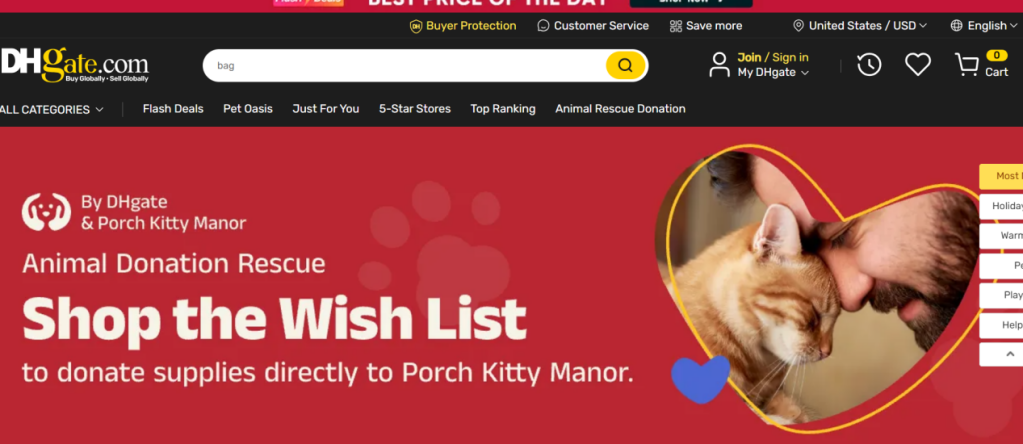Click the back-to-top arrow in side panel
Image resolution: width=1023 pixels, height=444 pixels.
(1010, 354)
